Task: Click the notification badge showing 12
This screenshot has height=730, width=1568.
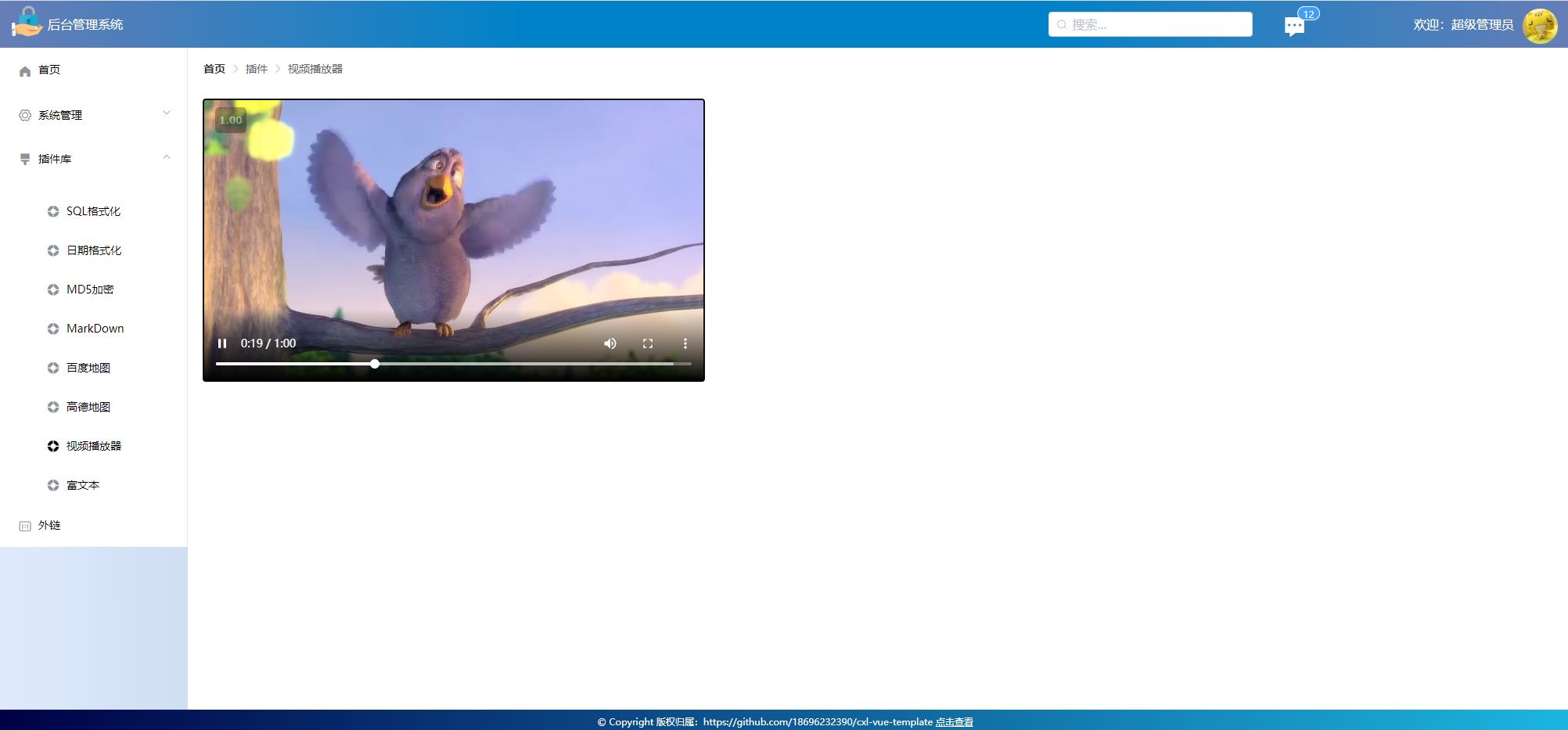Action: point(1308,14)
